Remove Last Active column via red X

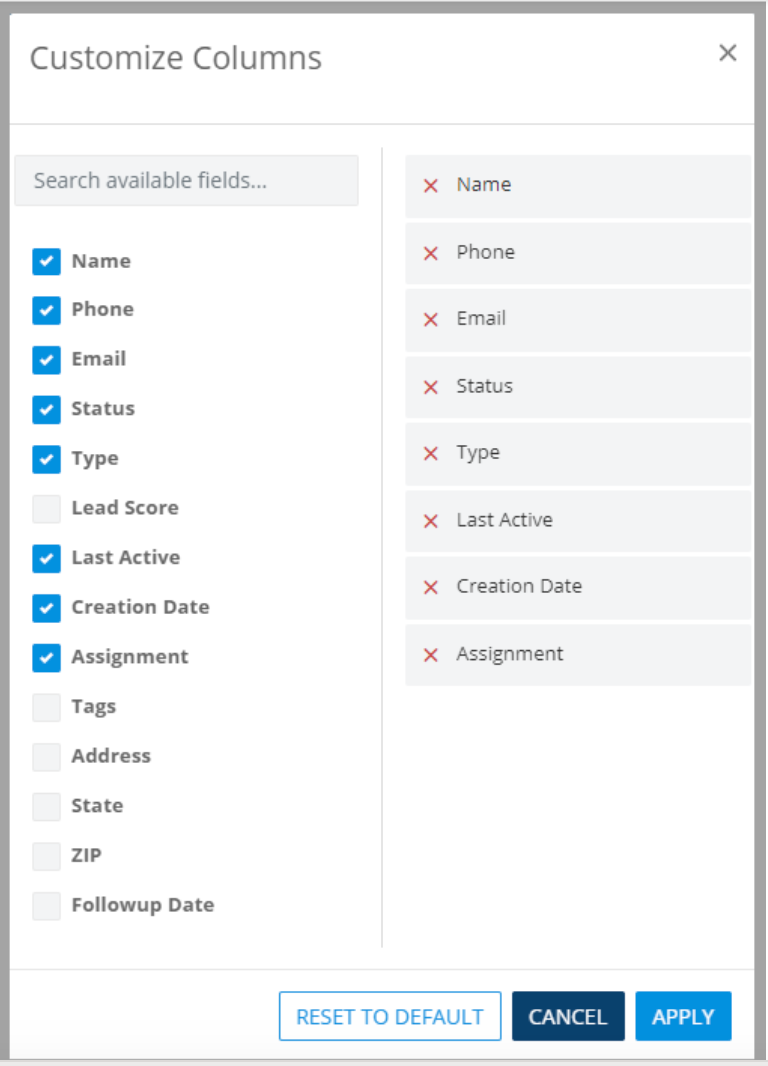431,521
